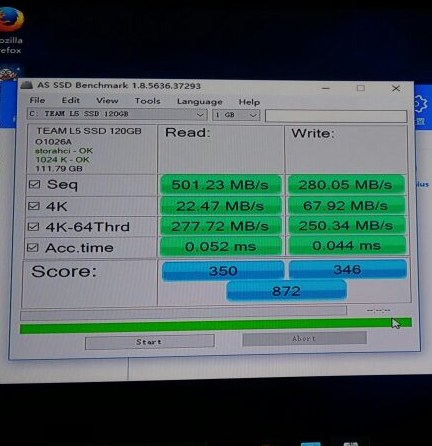Viewport: 432px width, 446px height.
Task: Open the blue settings gear icon
Action: 420,104
